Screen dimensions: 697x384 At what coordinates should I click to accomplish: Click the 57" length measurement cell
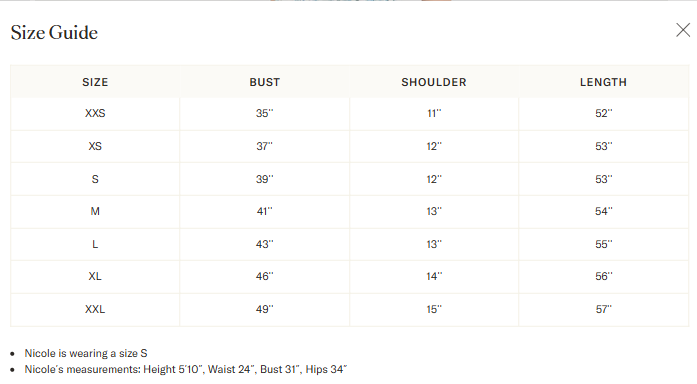603,309
